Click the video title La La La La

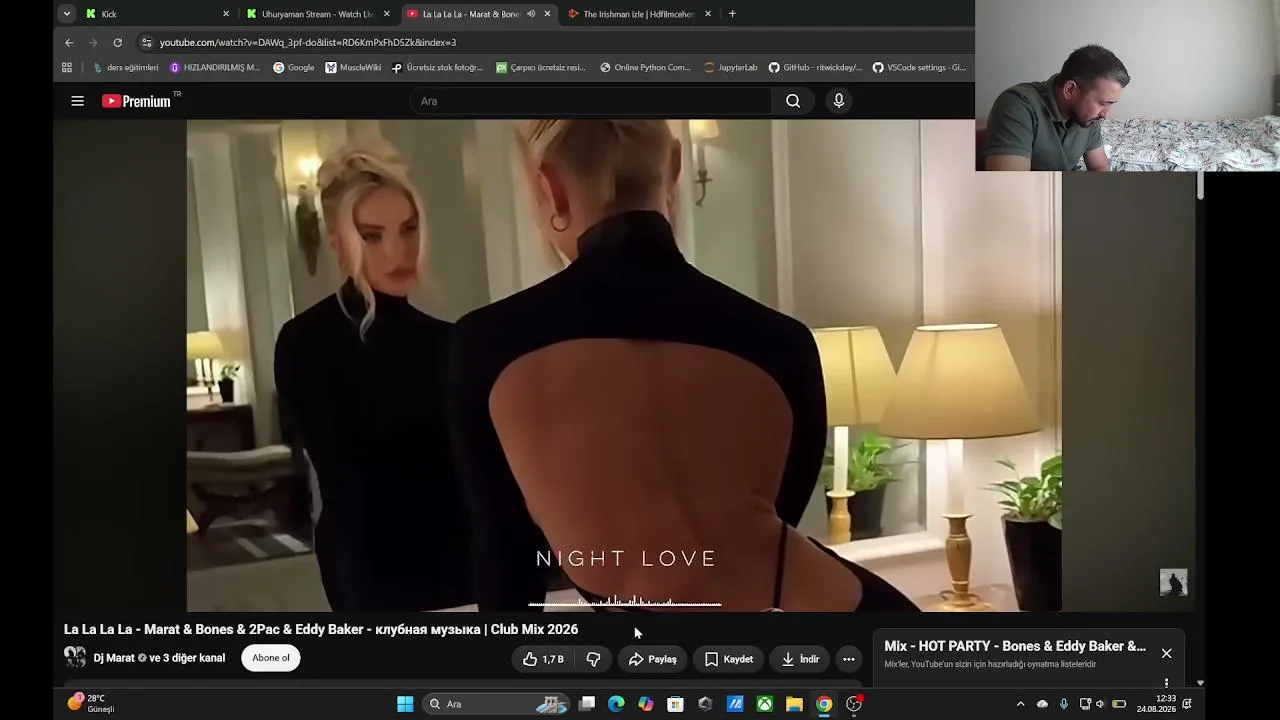tap(321, 629)
